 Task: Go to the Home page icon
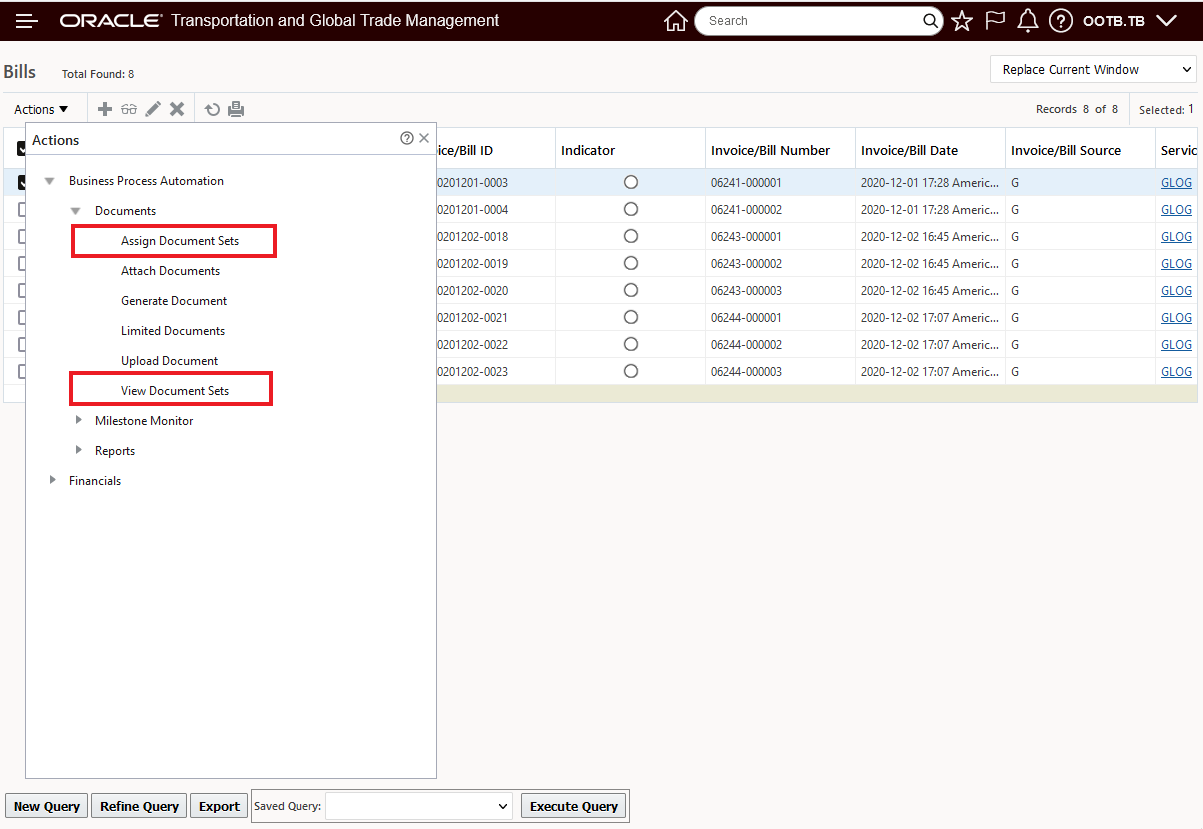click(x=676, y=21)
